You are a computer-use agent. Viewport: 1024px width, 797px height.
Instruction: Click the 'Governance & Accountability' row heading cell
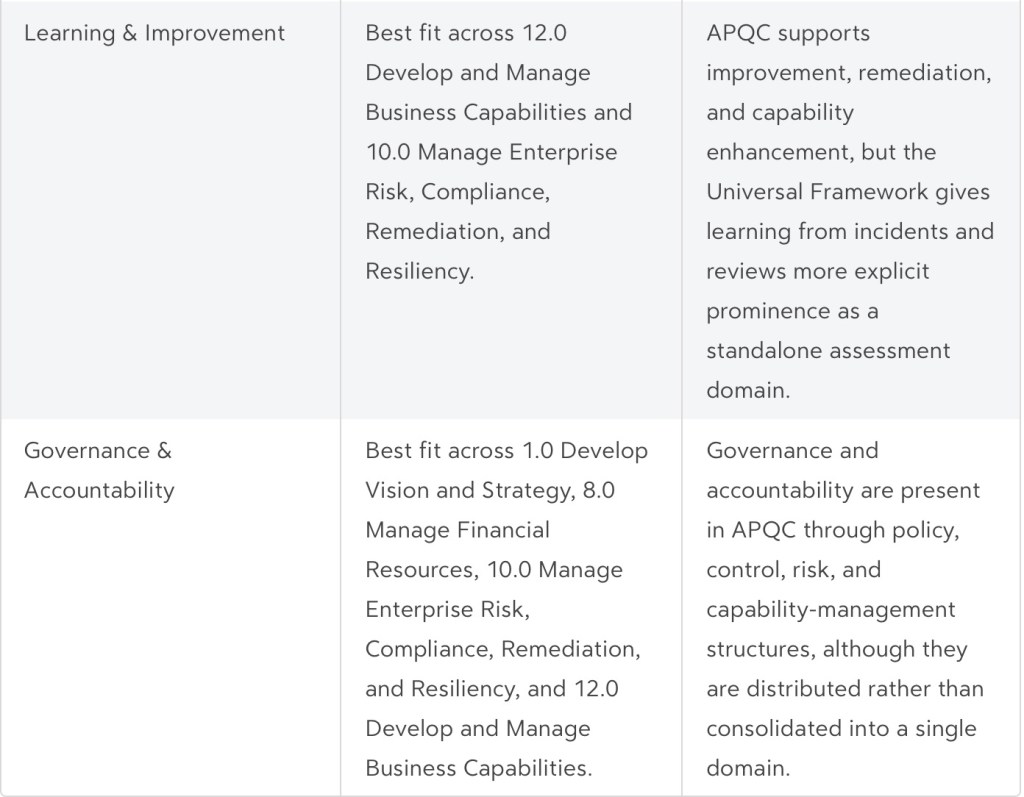coord(98,470)
